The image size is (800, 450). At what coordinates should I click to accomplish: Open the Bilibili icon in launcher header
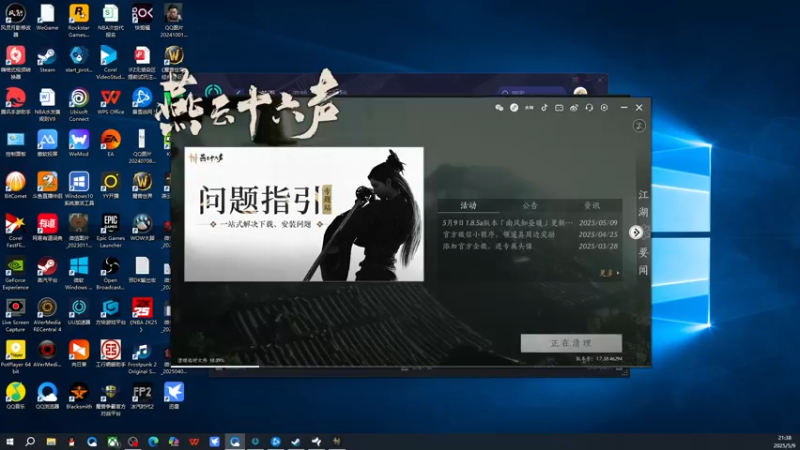[x=559, y=108]
